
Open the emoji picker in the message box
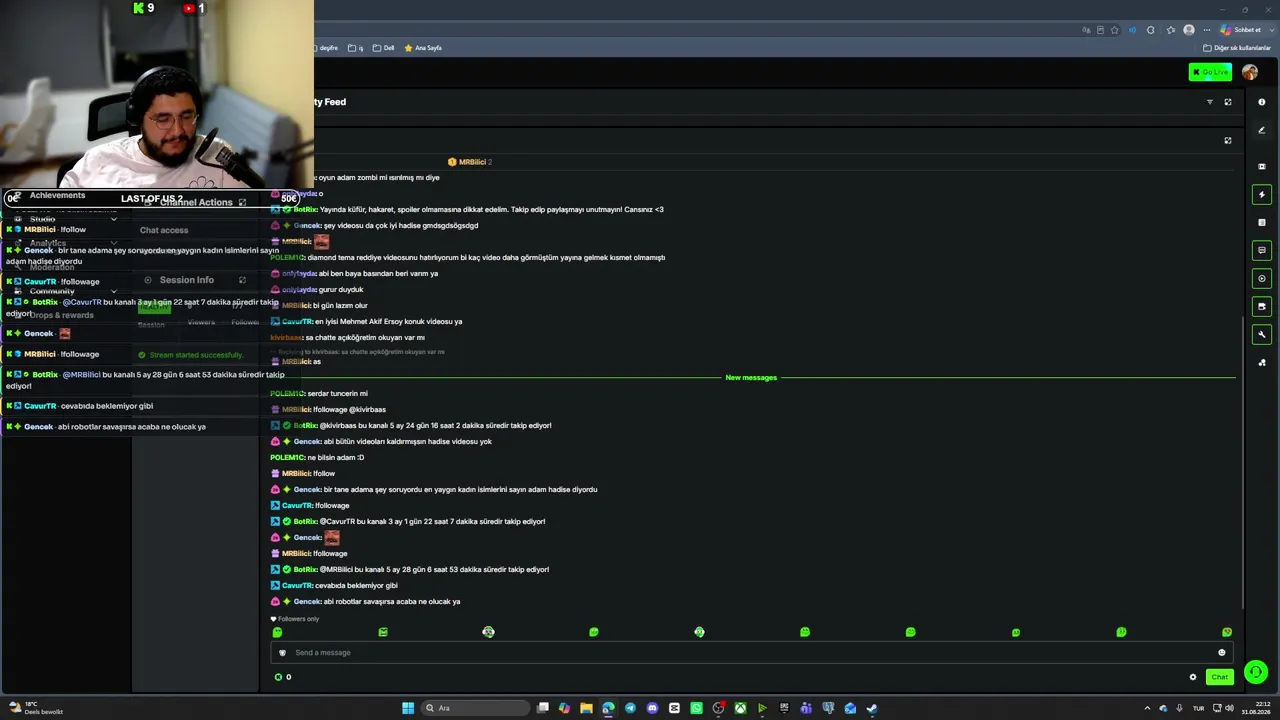(x=1221, y=652)
